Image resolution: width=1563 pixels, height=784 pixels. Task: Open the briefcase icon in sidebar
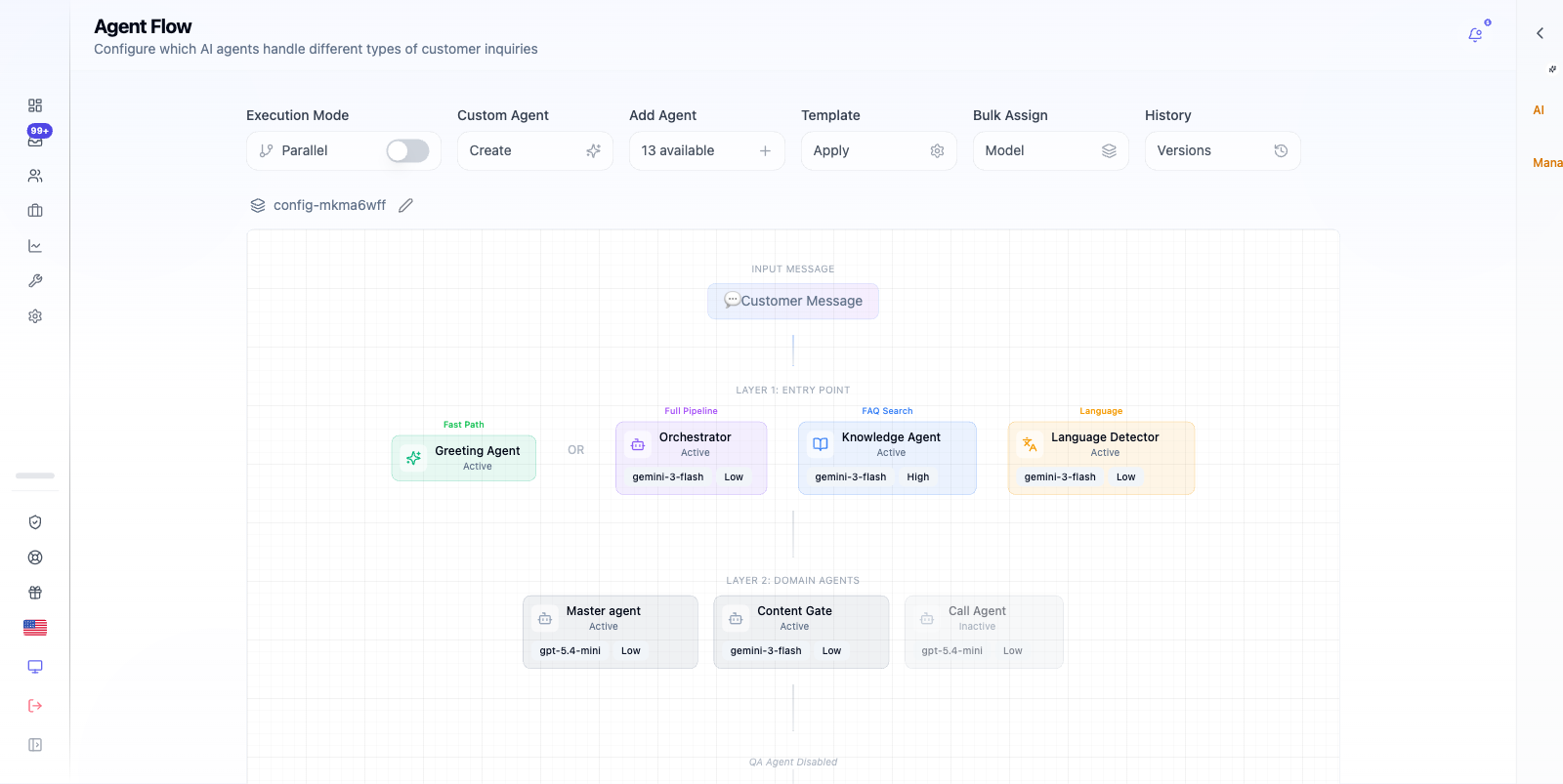(35, 211)
